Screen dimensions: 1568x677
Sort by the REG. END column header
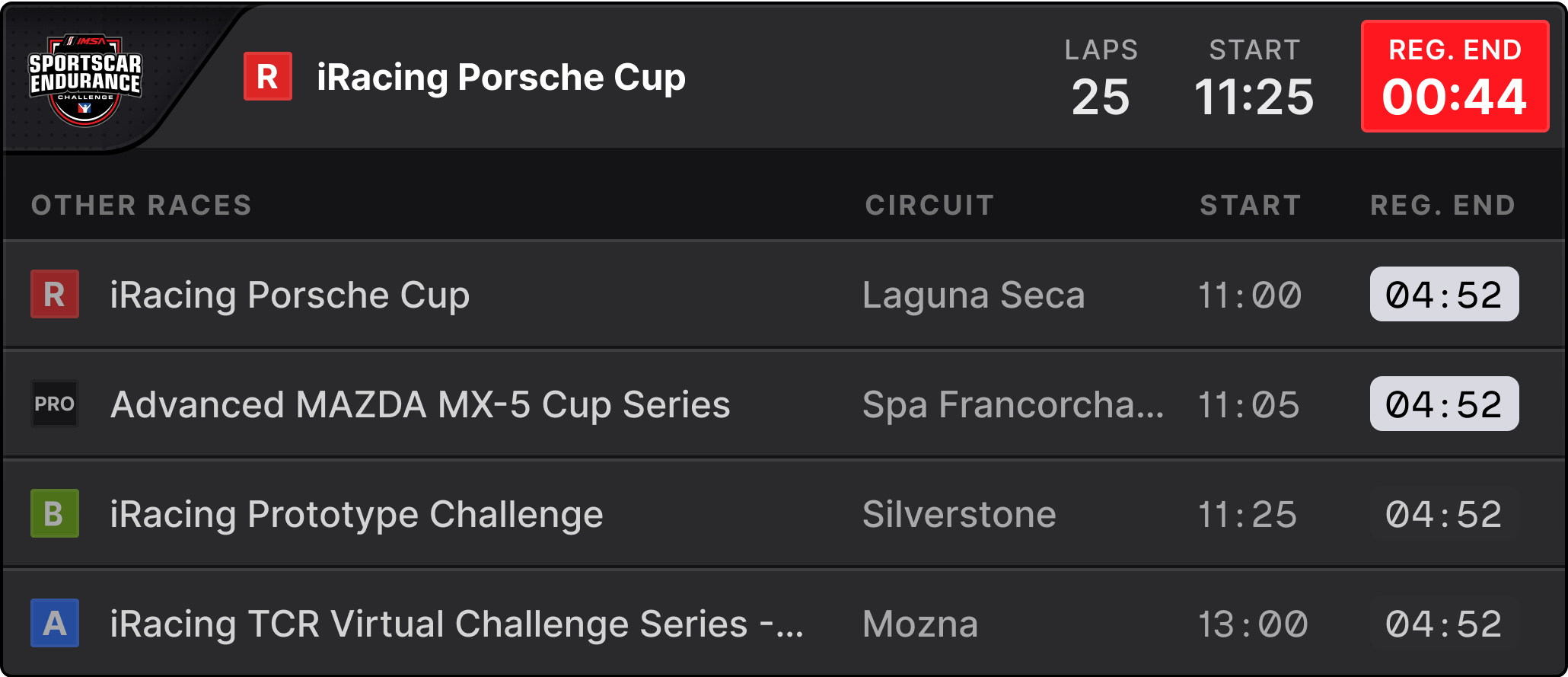click(x=1442, y=205)
